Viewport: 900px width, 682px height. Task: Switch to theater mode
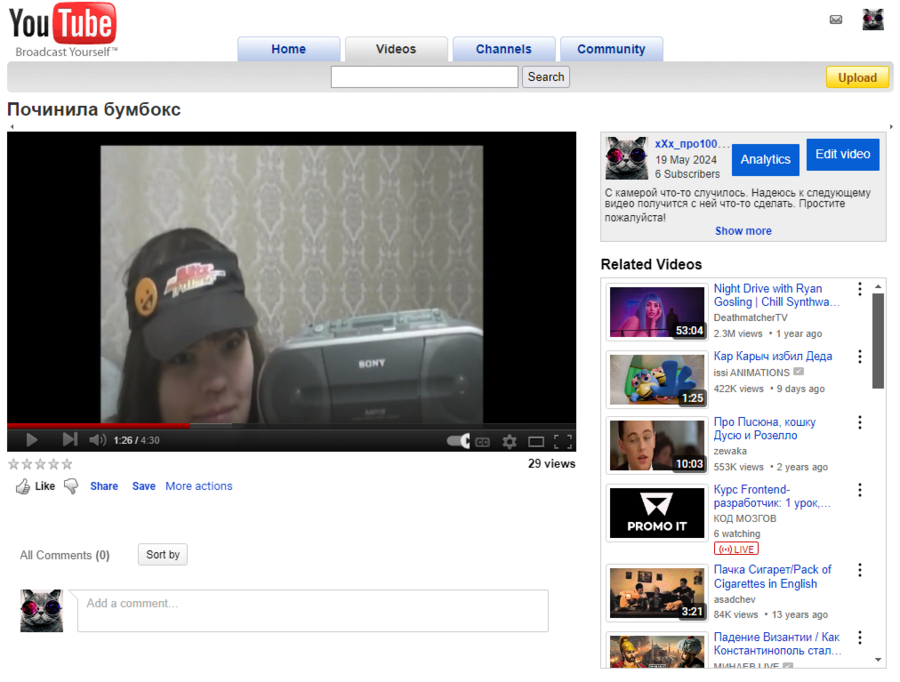coord(536,441)
